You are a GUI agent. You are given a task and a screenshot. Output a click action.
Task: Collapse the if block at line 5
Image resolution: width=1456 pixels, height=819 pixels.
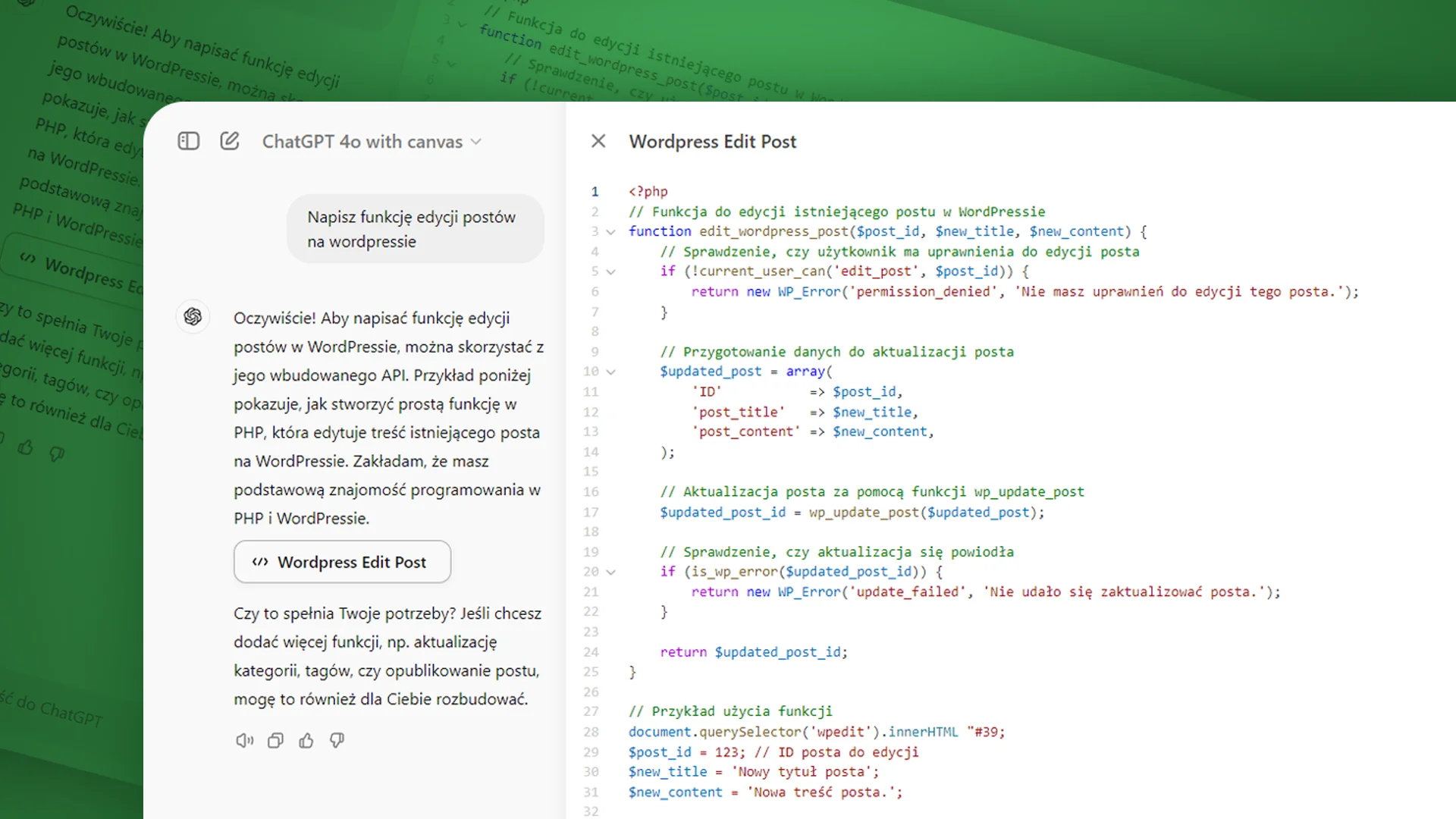point(610,271)
